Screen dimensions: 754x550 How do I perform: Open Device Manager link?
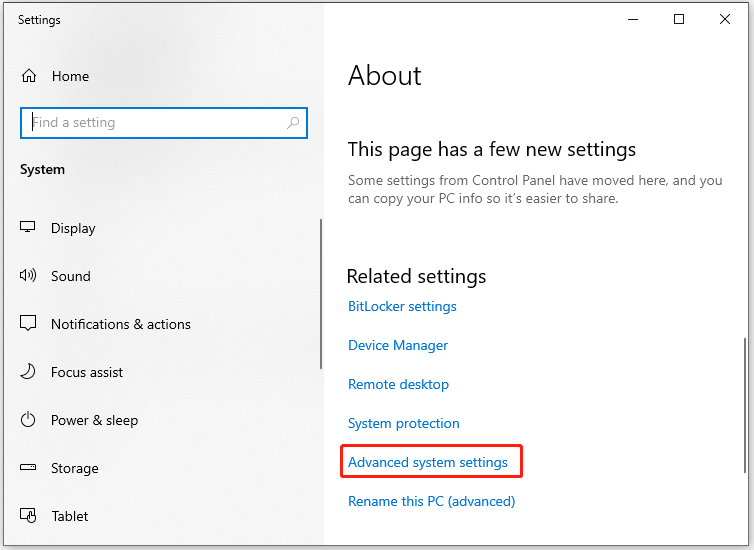click(398, 345)
